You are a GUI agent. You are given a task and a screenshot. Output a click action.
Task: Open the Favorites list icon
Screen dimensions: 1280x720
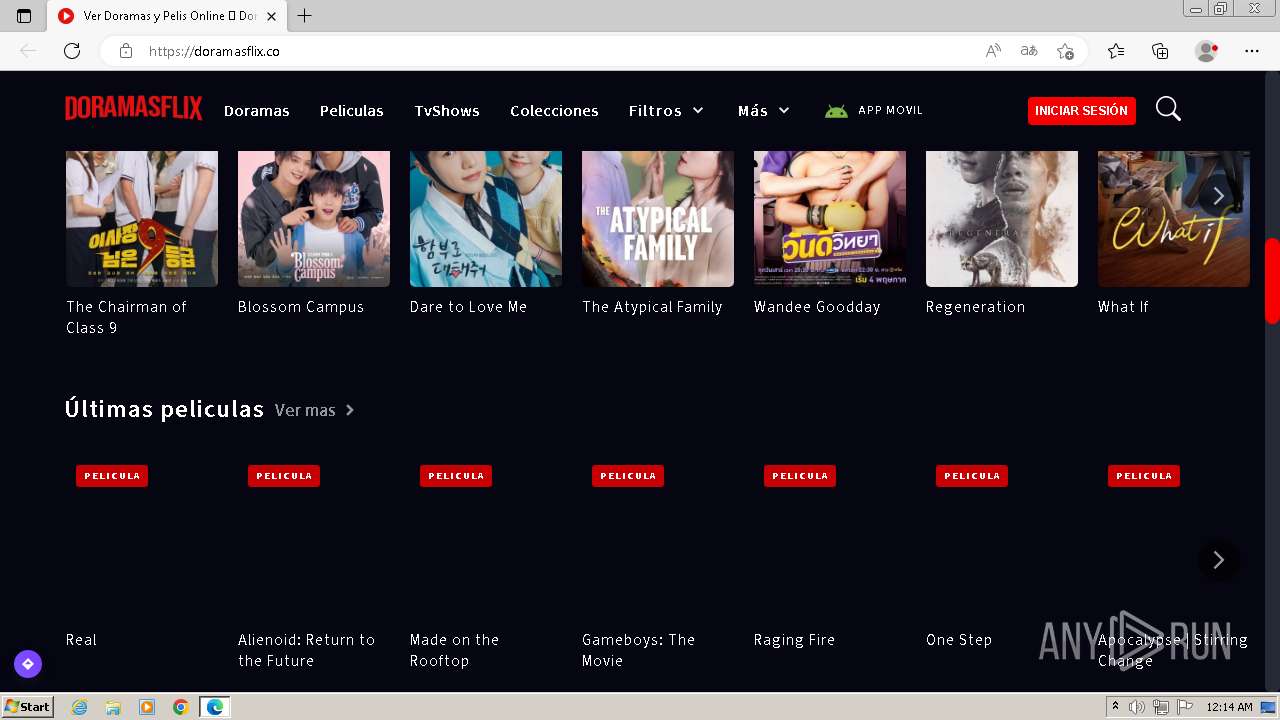point(1116,51)
